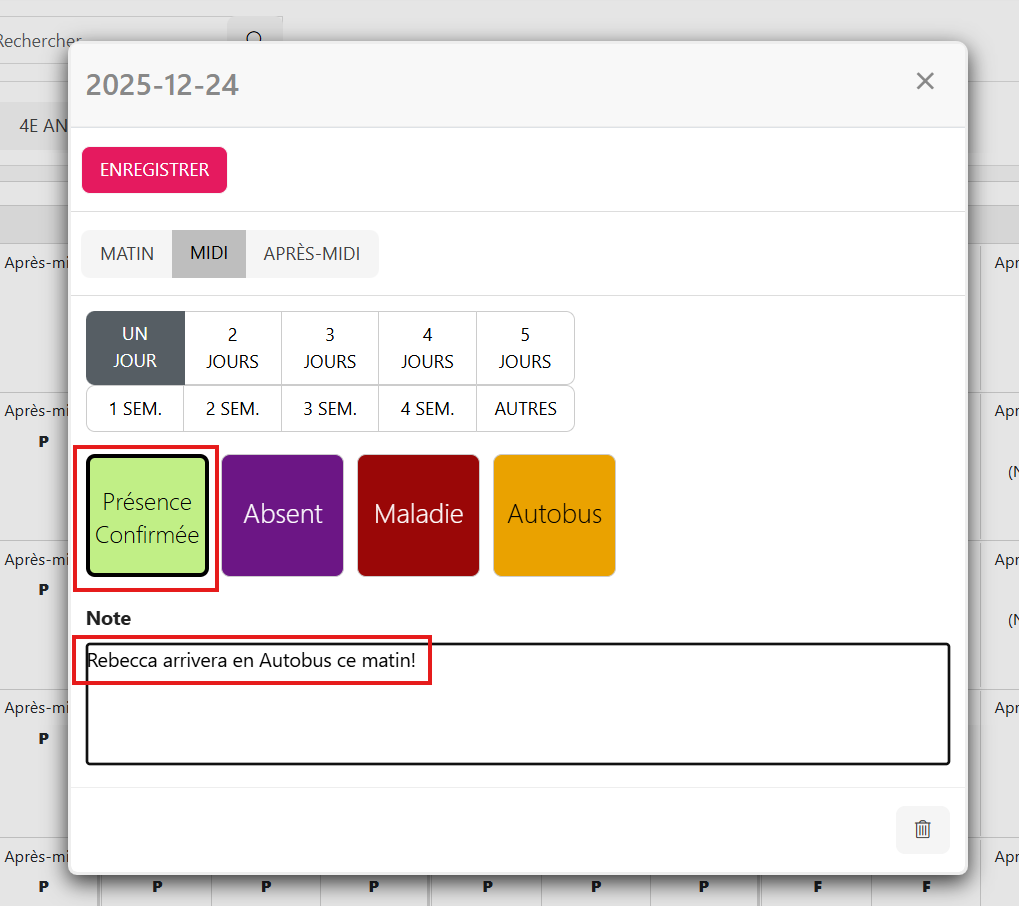Choose the 3 JOURS duration
The image size is (1019, 906).
(330, 348)
